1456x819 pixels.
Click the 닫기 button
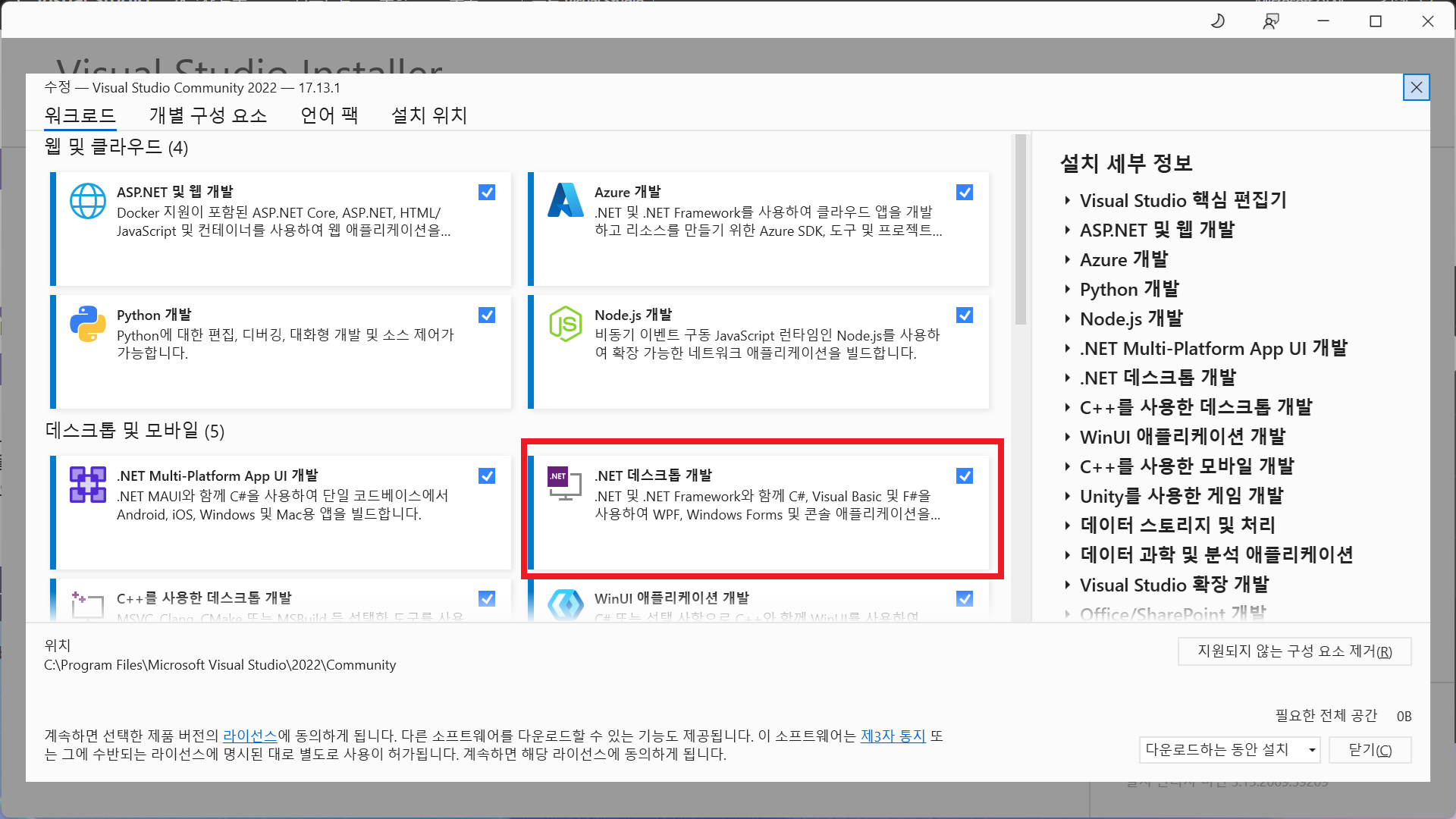click(1370, 750)
